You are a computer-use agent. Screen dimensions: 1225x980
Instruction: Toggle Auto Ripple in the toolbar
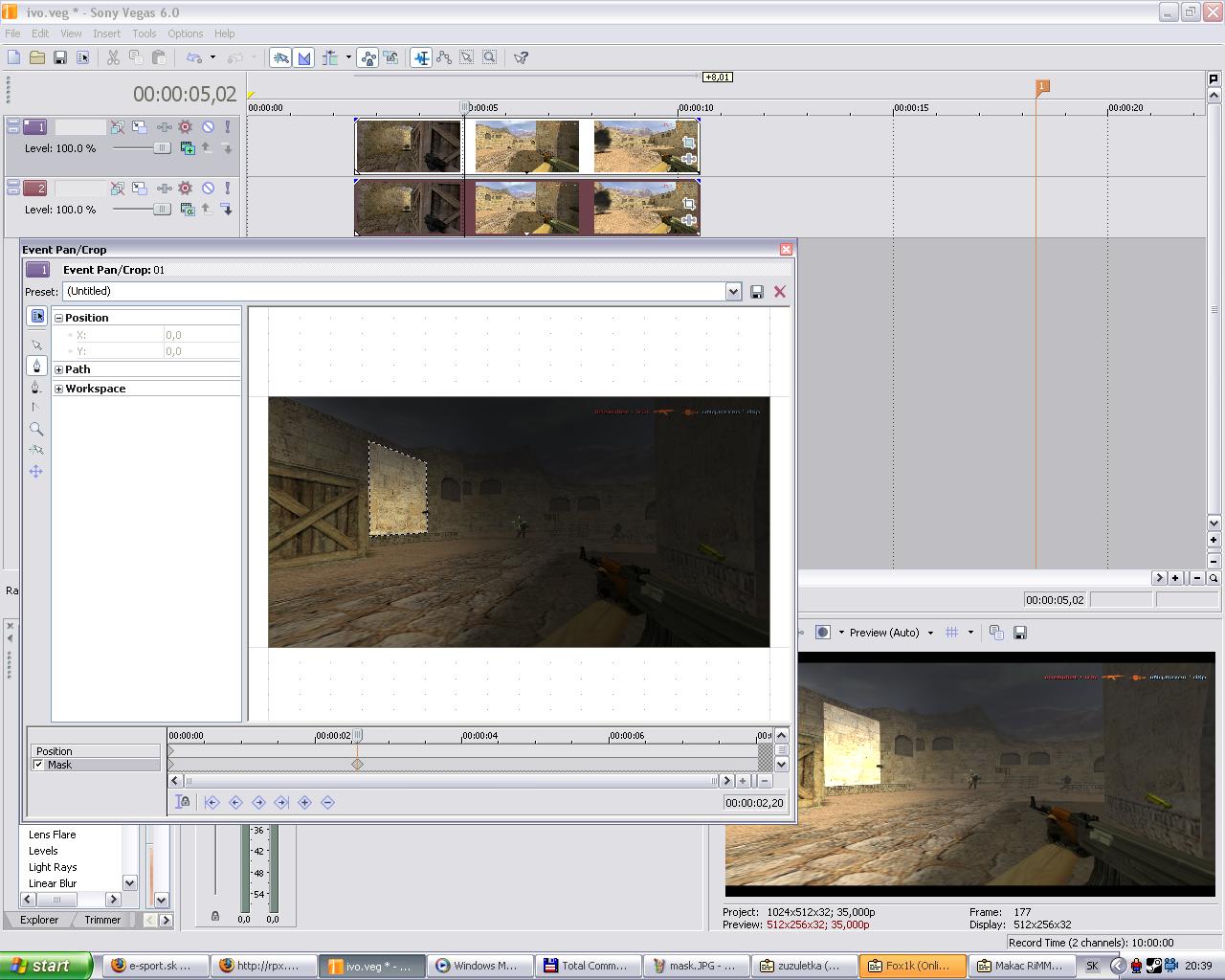tap(331, 57)
